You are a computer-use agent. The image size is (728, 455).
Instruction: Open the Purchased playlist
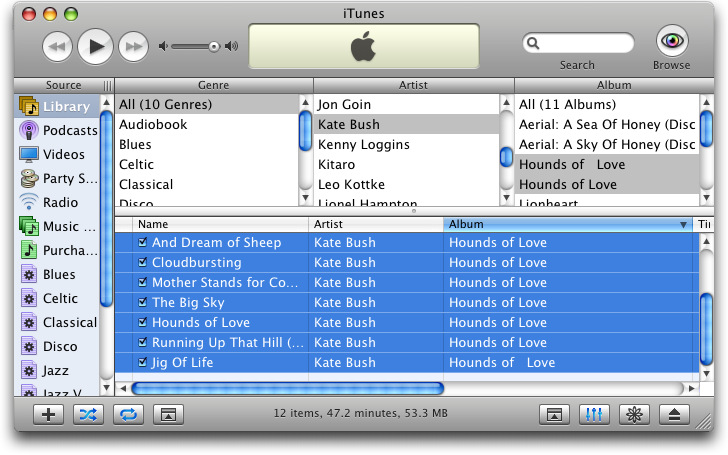tap(57, 251)
